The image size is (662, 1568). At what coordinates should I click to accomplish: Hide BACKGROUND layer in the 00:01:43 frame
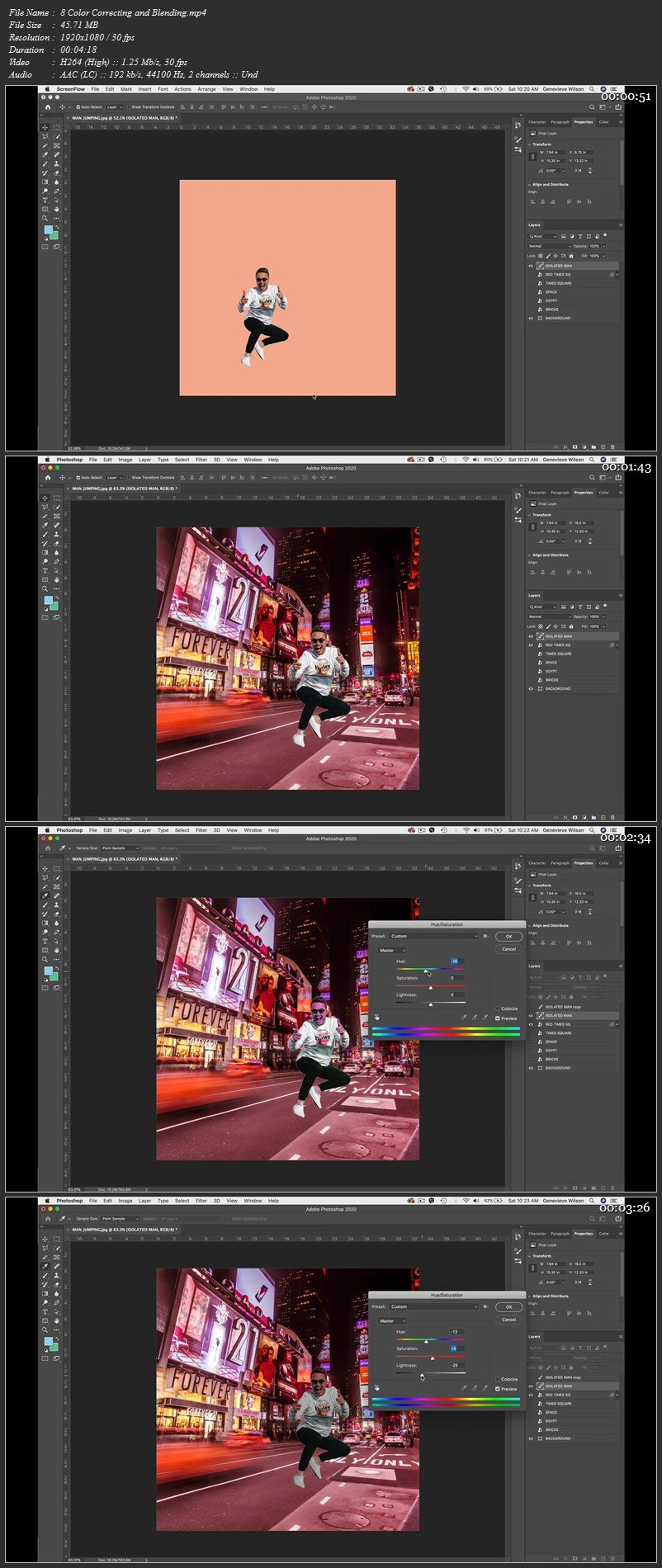point(531,688)
